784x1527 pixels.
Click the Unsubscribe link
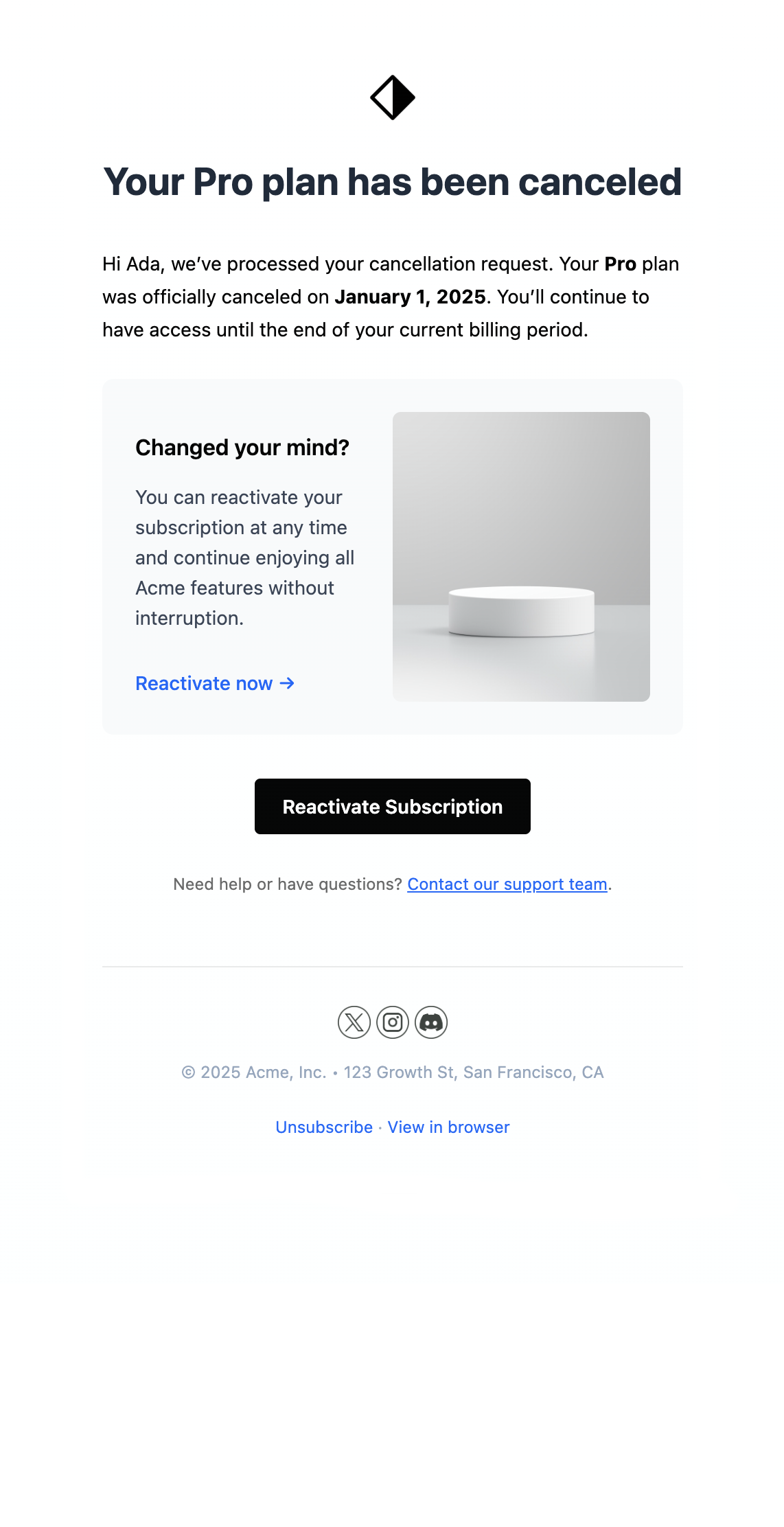324,1127
